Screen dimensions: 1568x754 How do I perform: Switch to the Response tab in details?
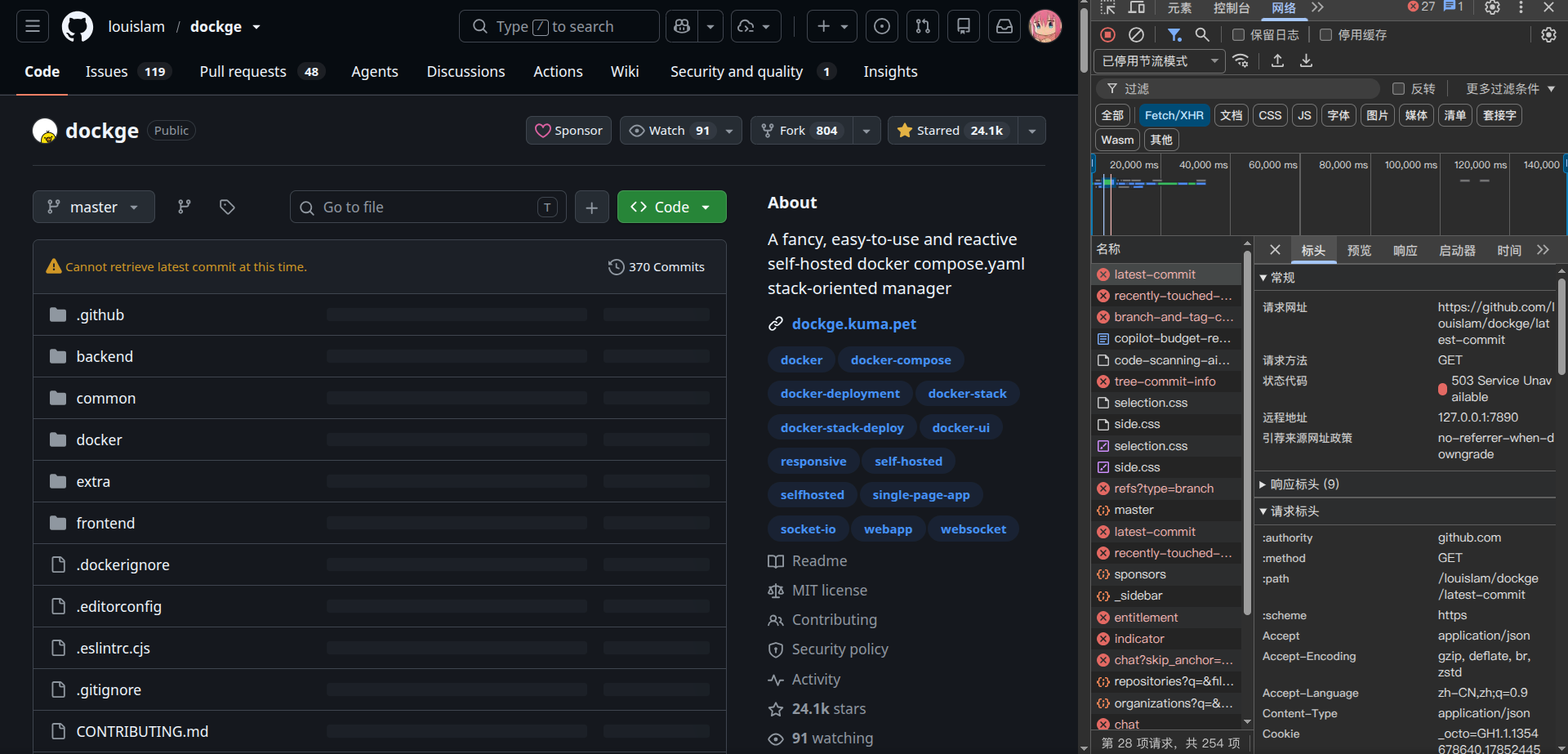[x=1405, y=250]
